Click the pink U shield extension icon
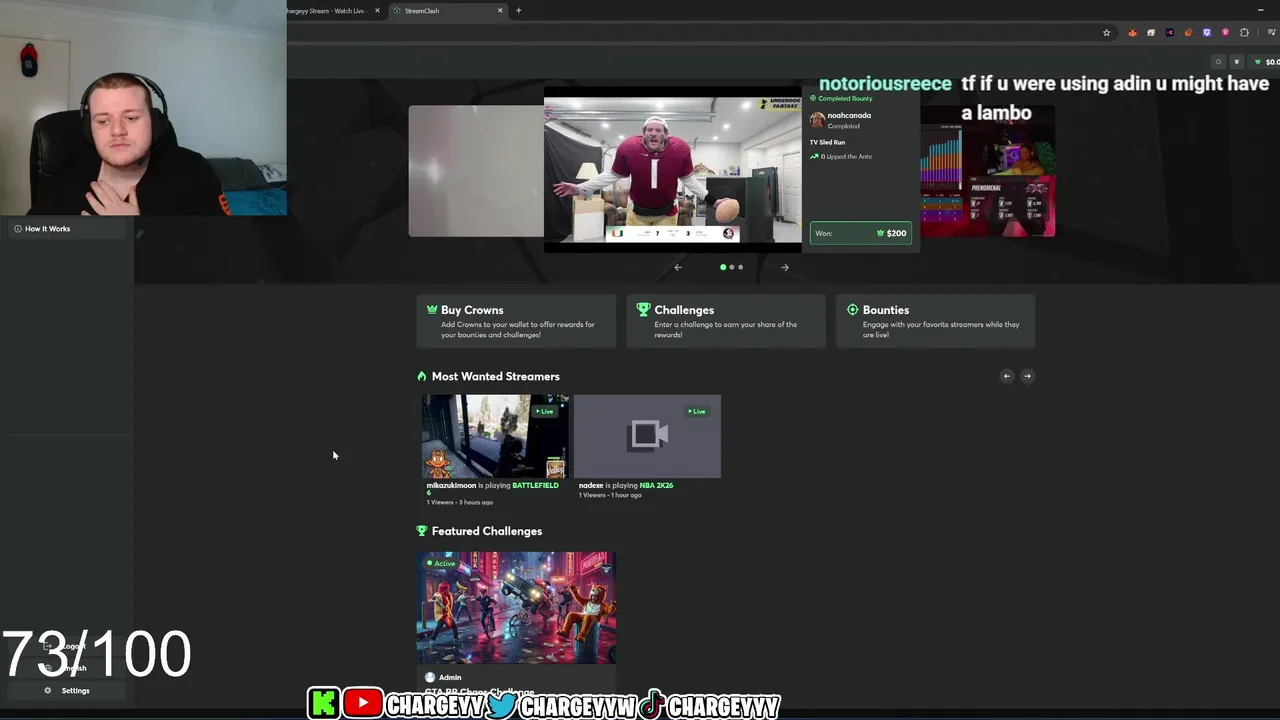This screenshot has height=720, width=1280. [x=1225, y=33]
